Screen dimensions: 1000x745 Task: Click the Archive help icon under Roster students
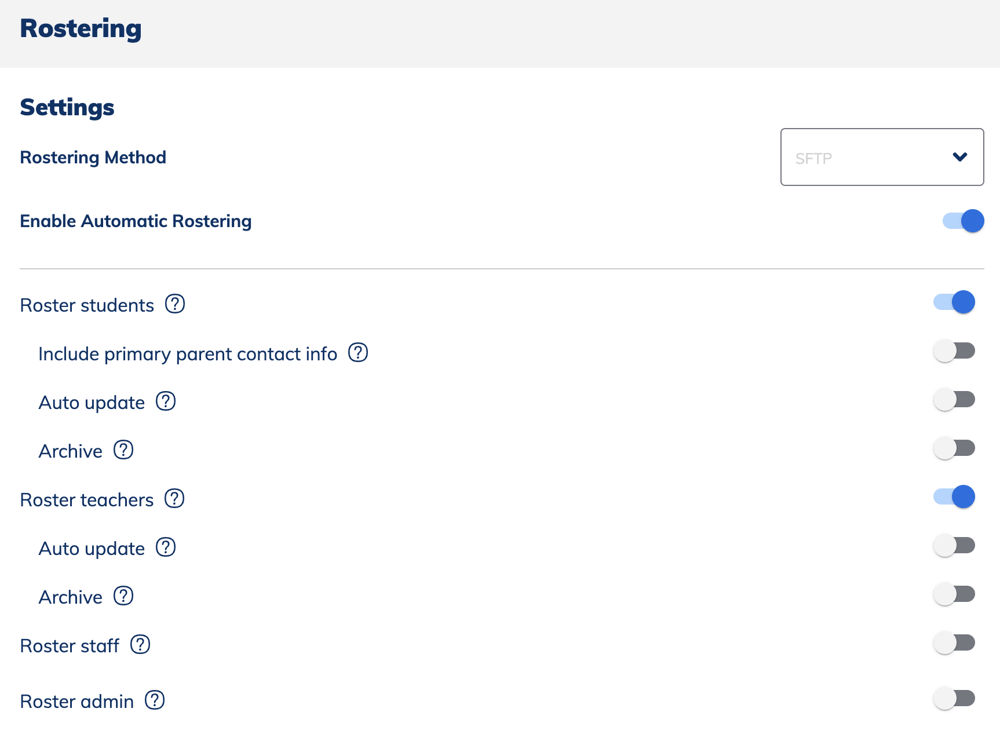point(123,450)
